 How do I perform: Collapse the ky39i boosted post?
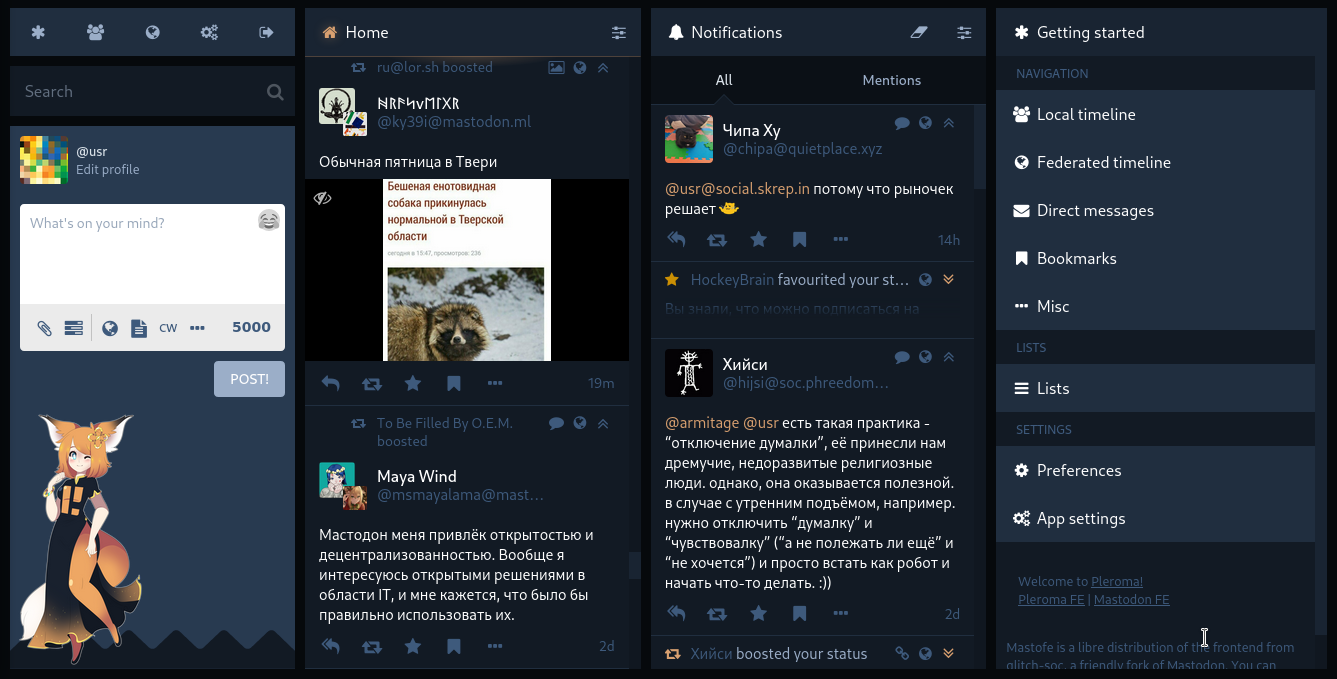(x=603, y=68)
